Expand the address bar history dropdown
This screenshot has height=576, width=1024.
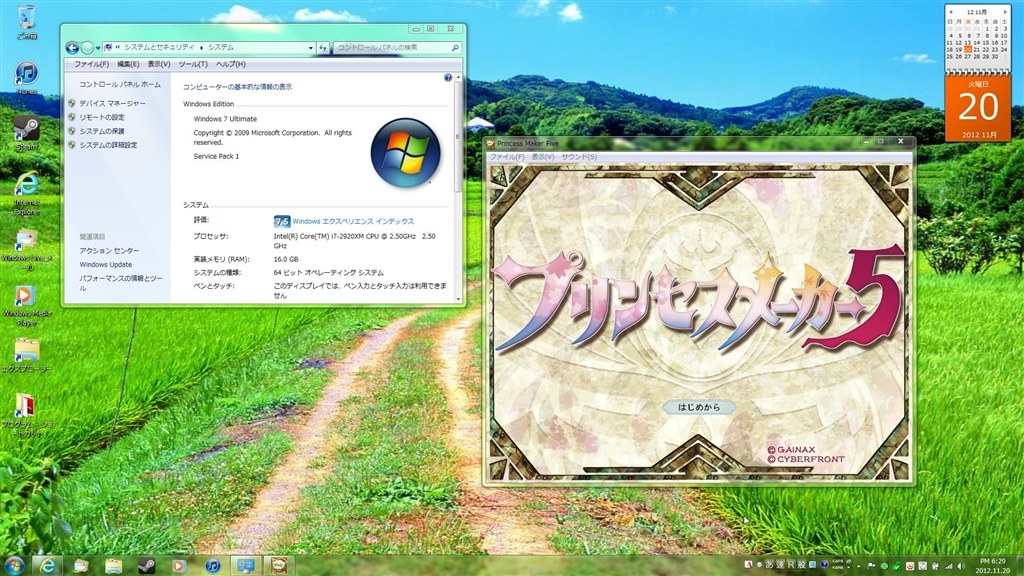(310, 47)
